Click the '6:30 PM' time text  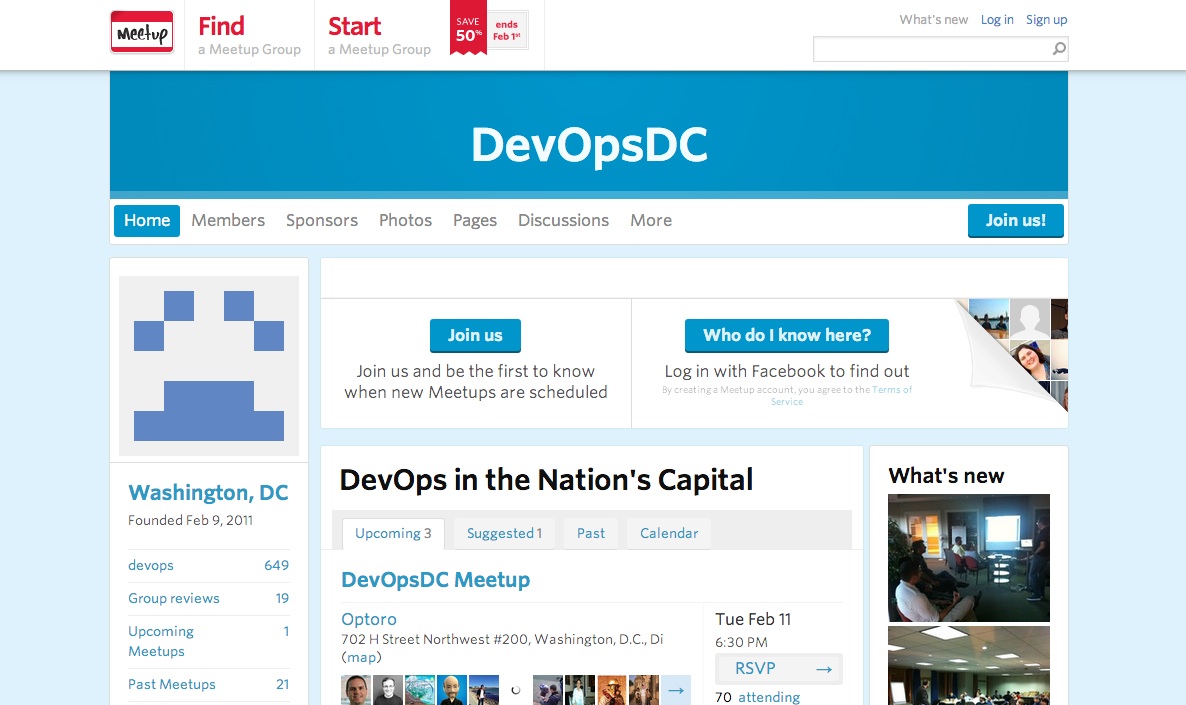click(x=741, y=642)
